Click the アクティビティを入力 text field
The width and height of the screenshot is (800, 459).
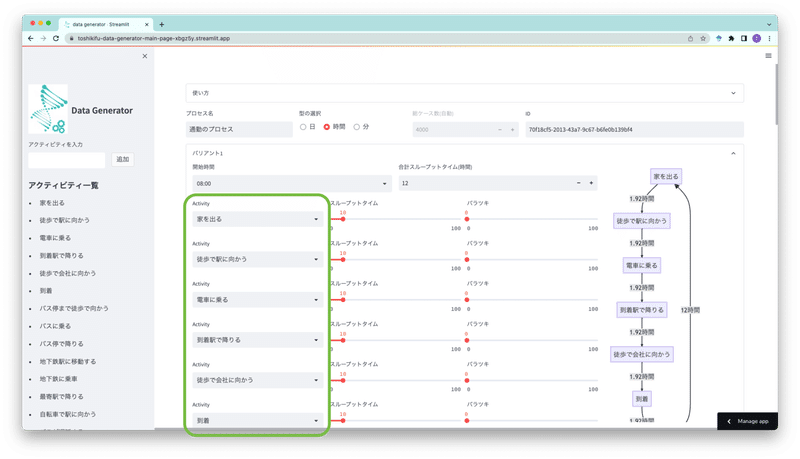[67, 160]
